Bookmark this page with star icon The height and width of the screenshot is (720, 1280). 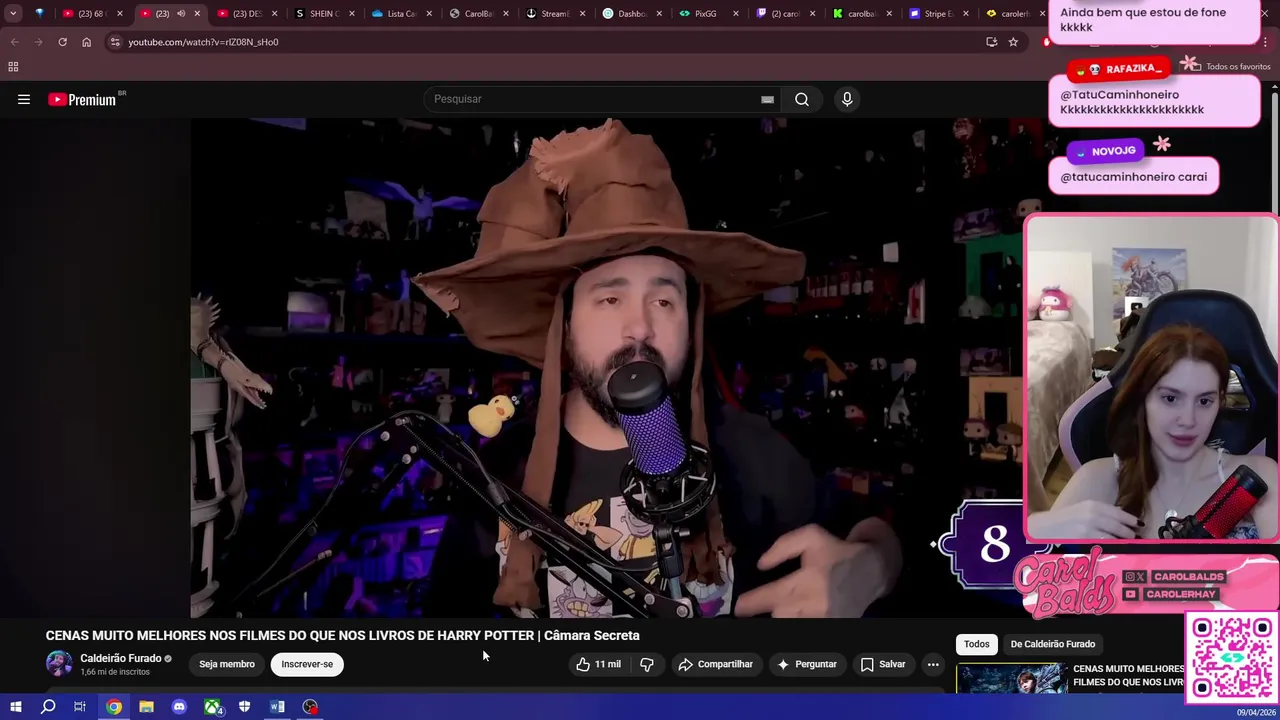[x=1013, y=42]
